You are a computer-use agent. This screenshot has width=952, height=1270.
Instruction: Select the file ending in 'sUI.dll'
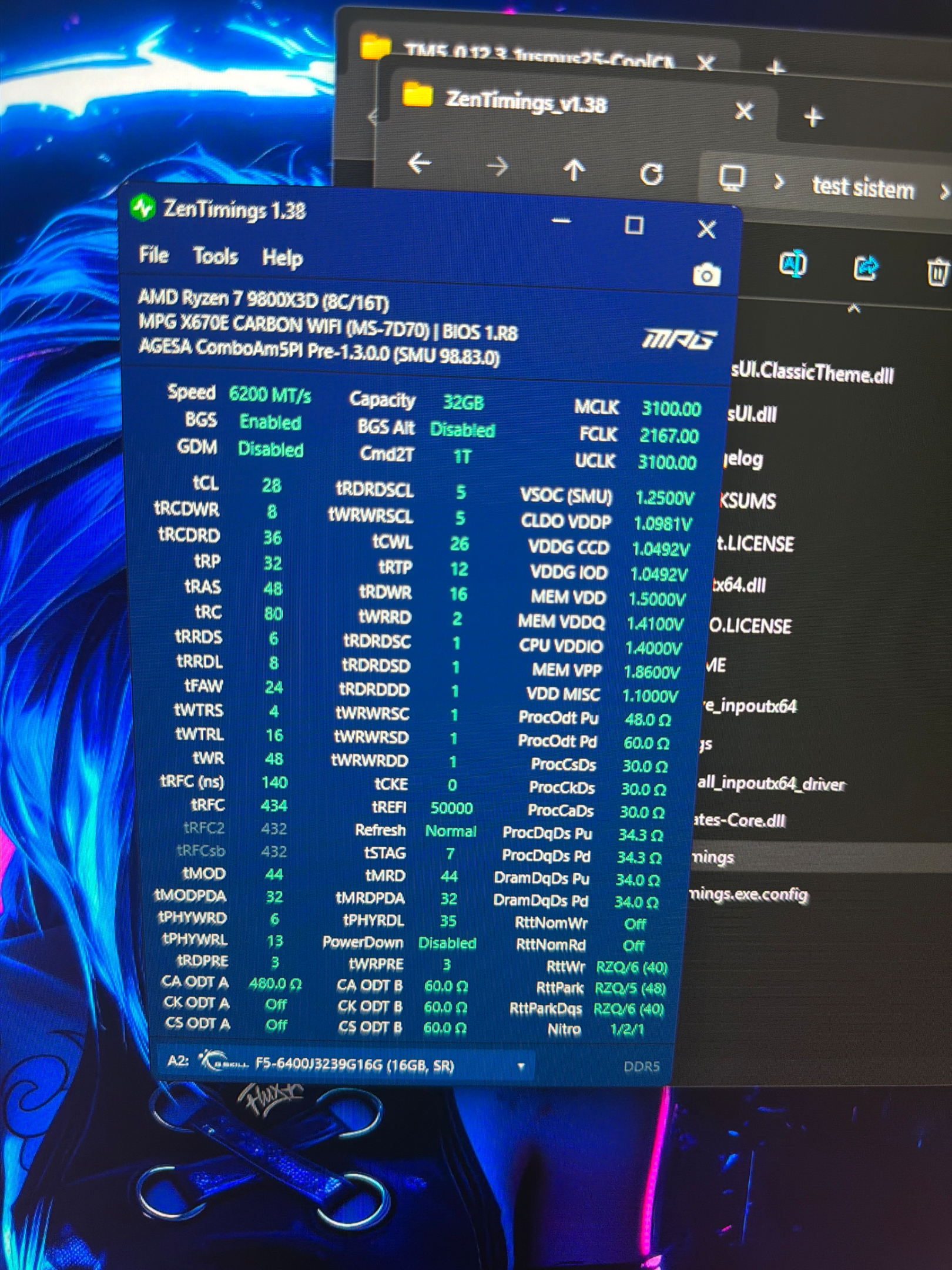pyautogui.click(x=752, y=414)
